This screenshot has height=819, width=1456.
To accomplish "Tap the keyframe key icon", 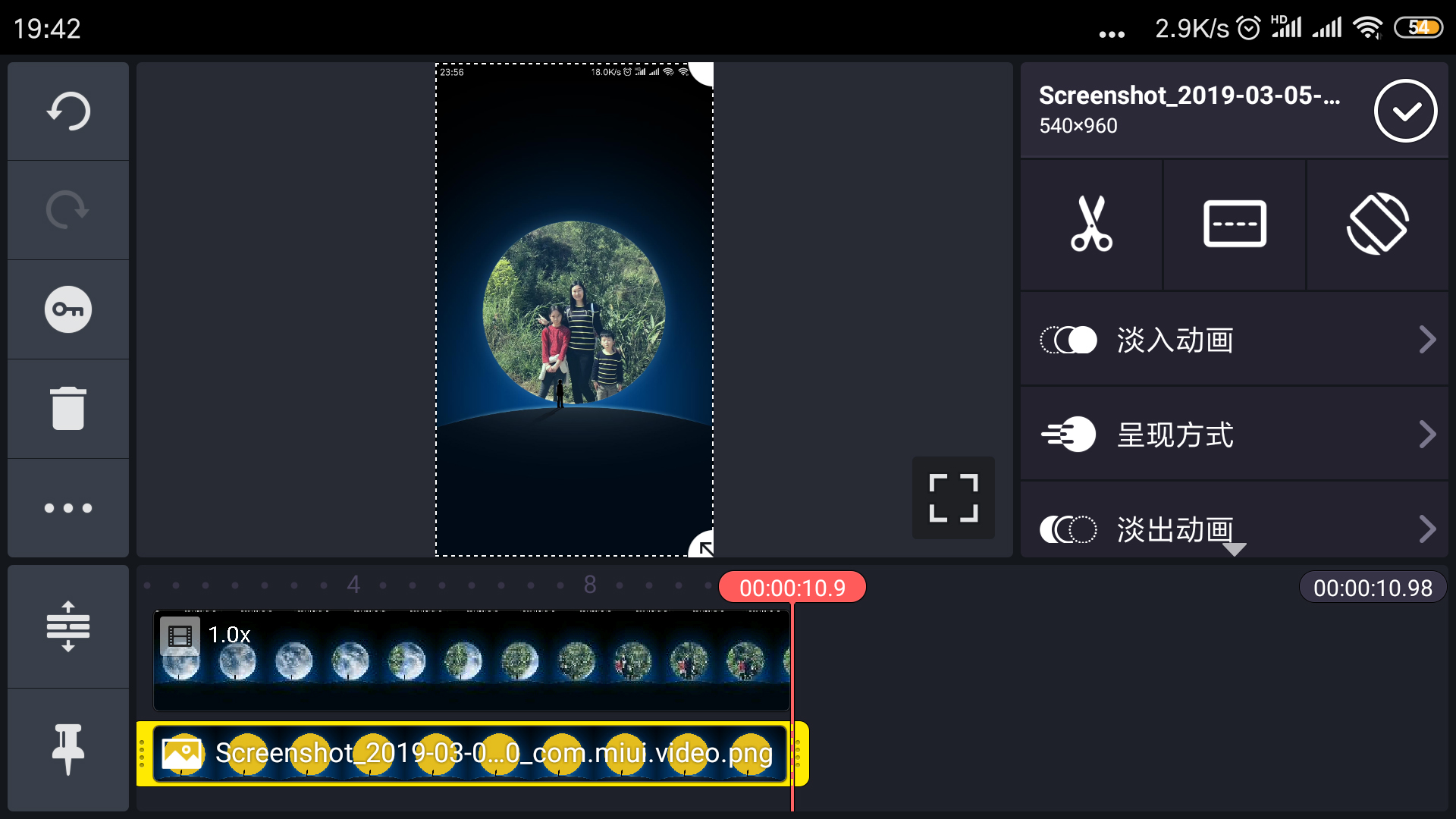I will point(68,309).
